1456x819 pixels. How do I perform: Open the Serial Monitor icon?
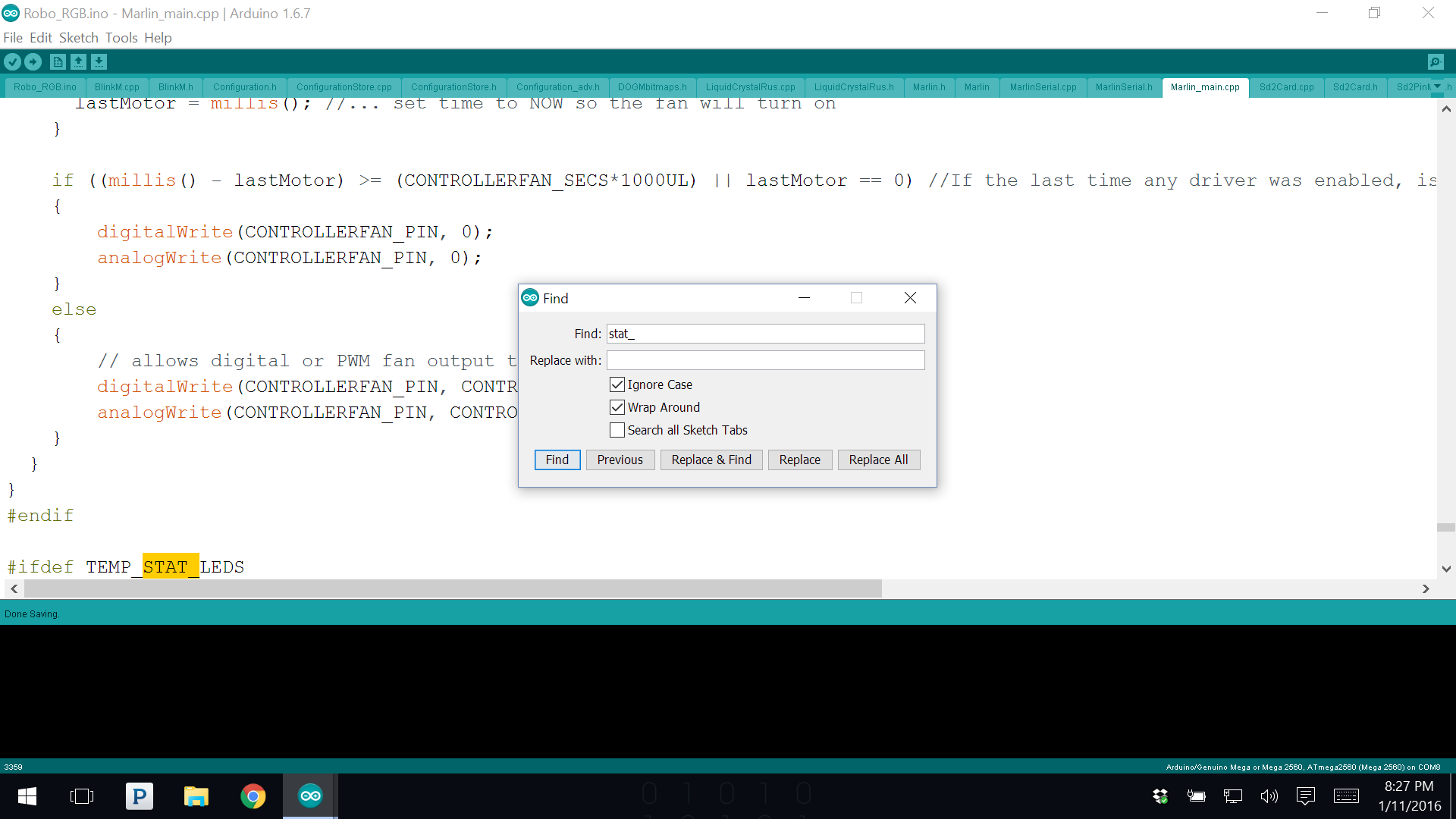click(x=1436, y=62)
